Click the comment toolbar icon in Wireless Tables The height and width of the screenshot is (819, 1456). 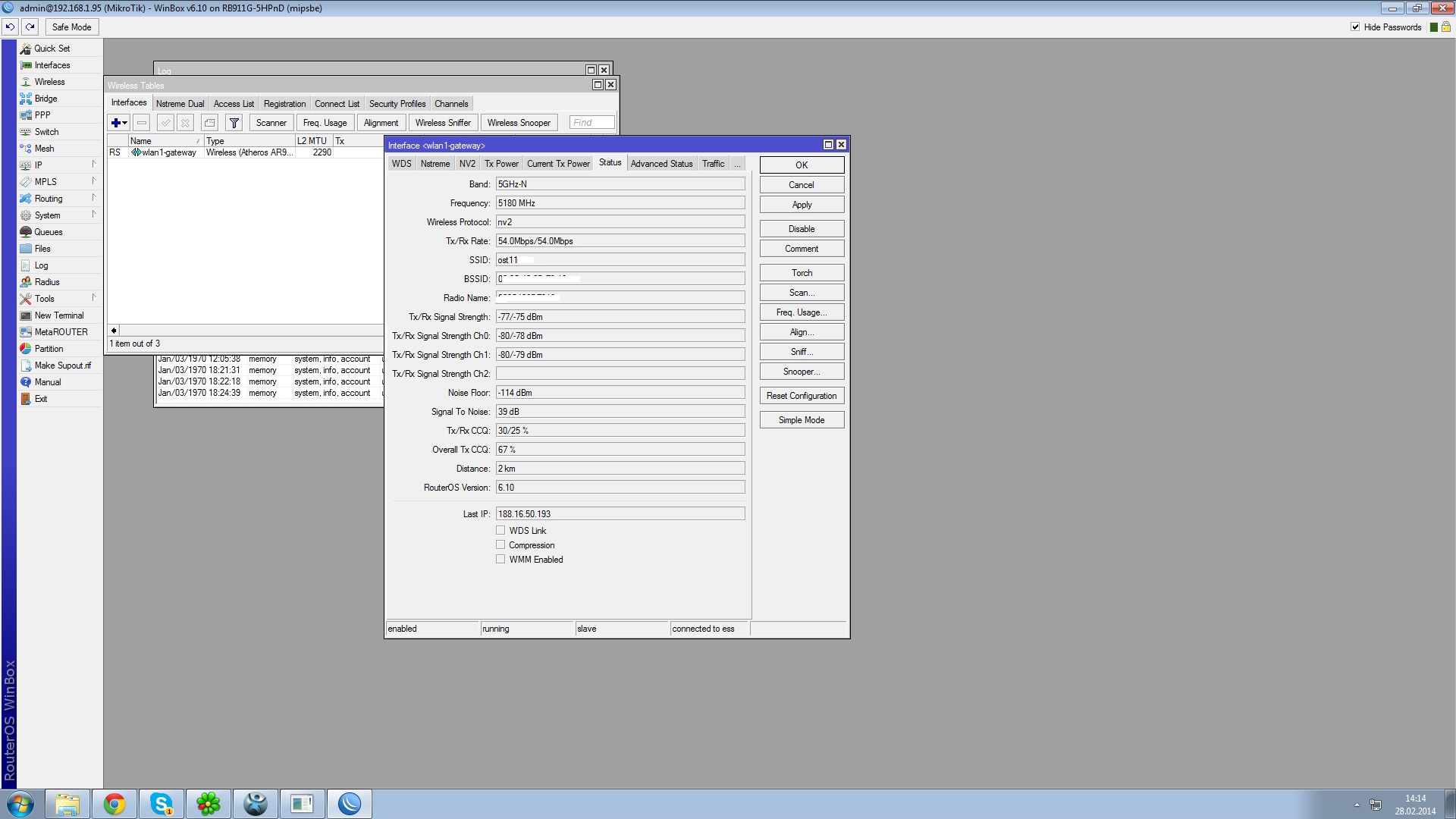point(210,123)
